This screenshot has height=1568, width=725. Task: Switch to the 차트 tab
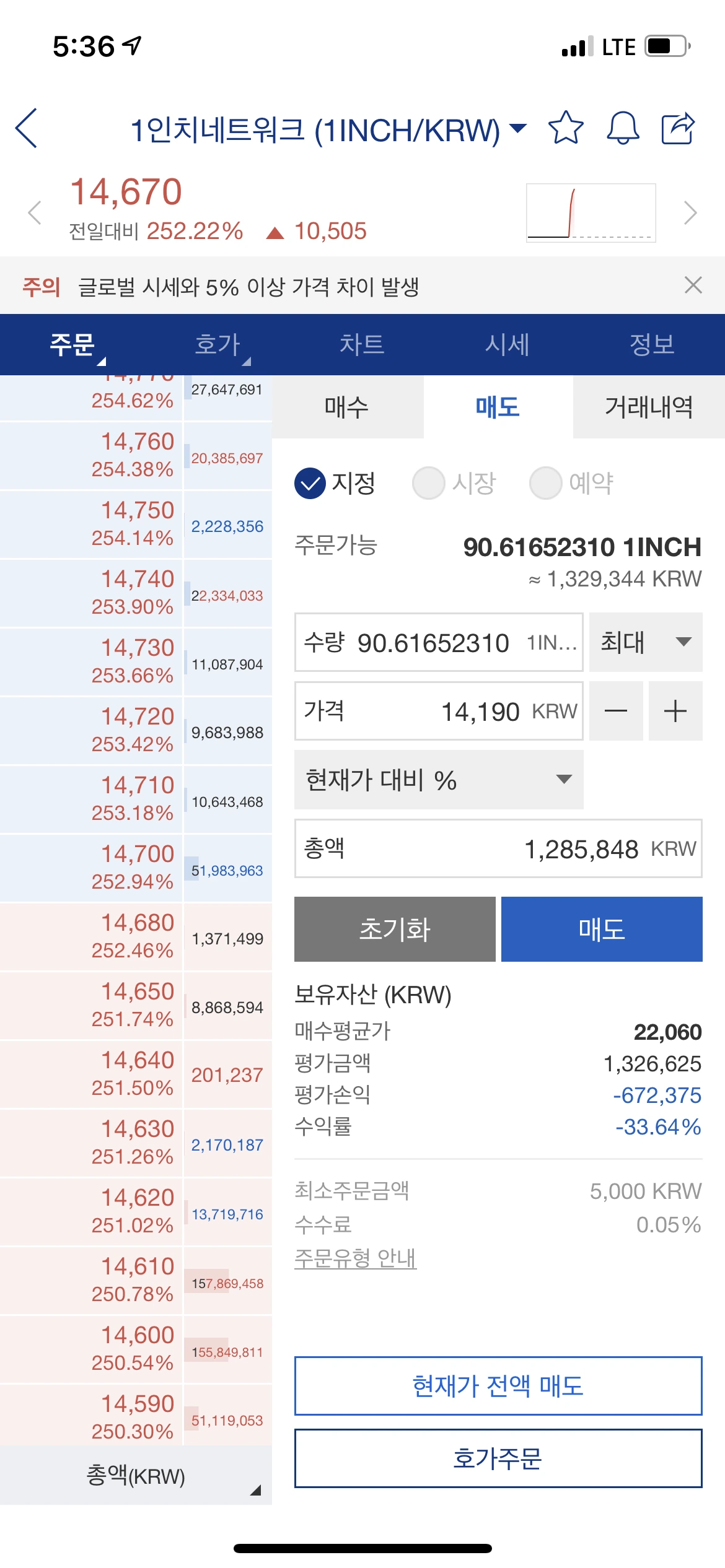pyautogui.click(x=362, y=344)
